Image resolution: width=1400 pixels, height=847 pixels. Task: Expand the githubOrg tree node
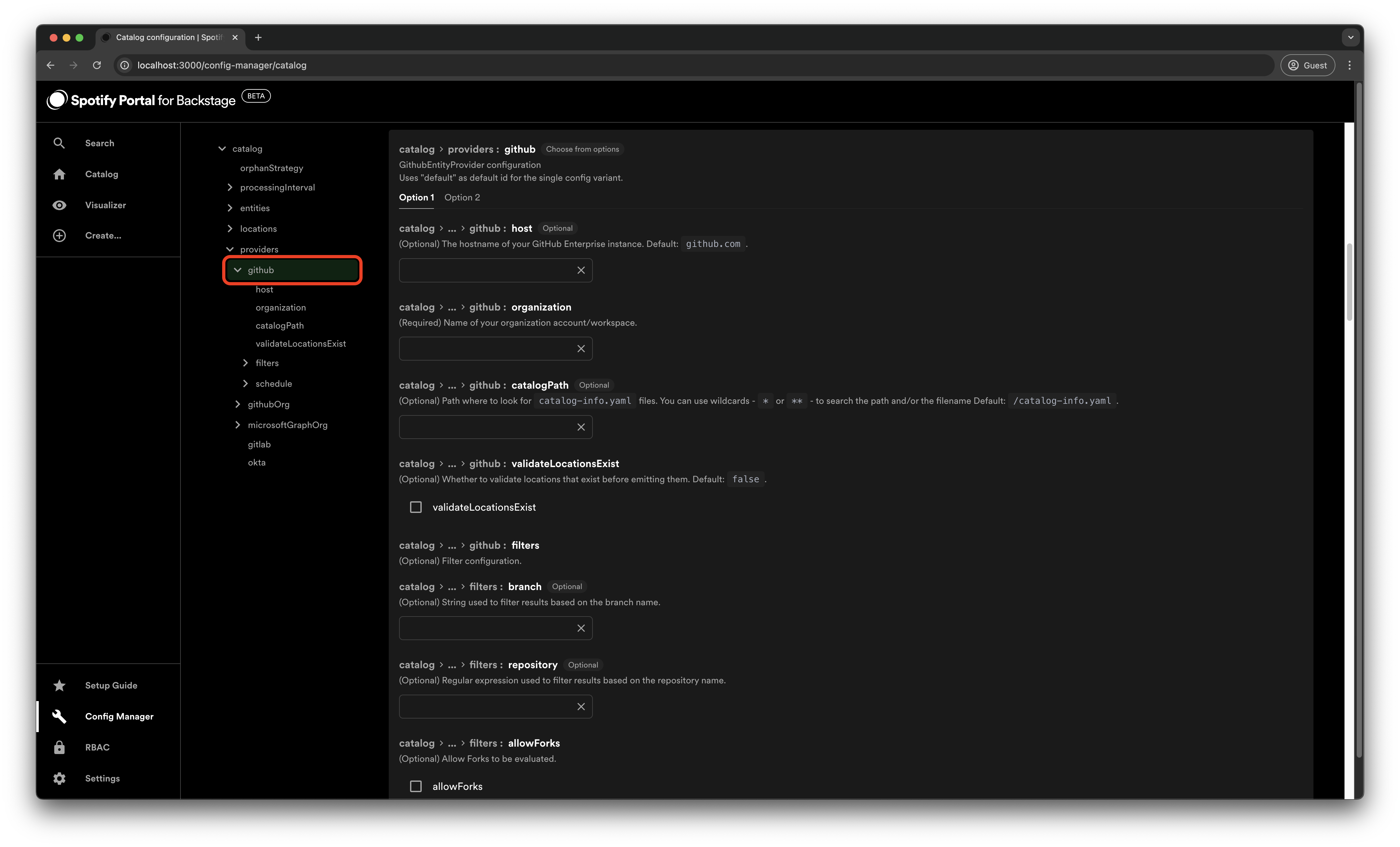[238, 404]
